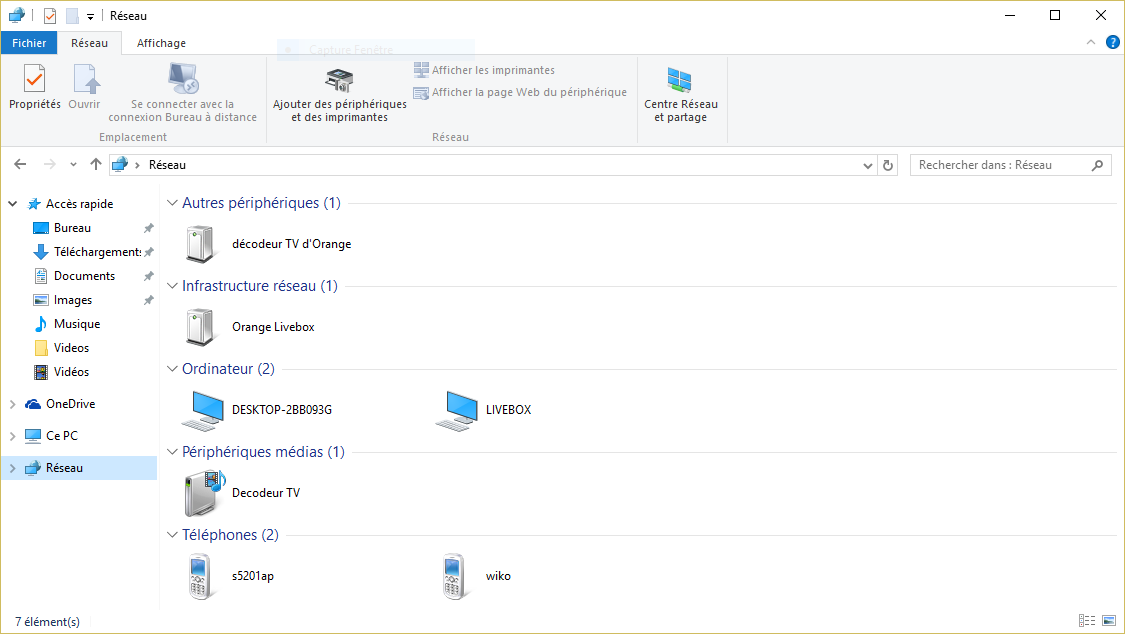Click the Ouvrir icon in the ribbon
Viewport: 1125px width, 634px height.
85,79
